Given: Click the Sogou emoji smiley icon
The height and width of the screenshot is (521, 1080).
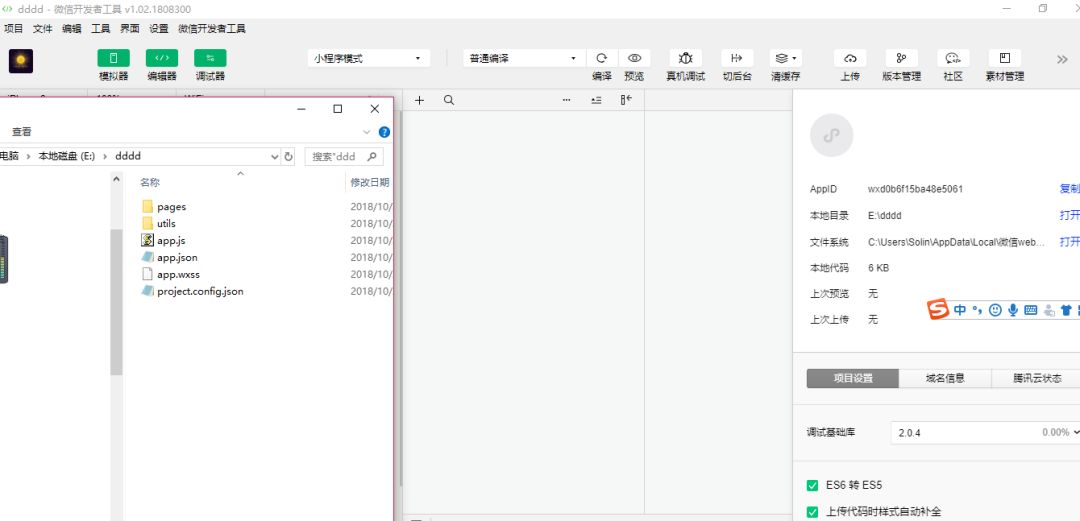Looking at the screenshot, I should coord(995,310).
